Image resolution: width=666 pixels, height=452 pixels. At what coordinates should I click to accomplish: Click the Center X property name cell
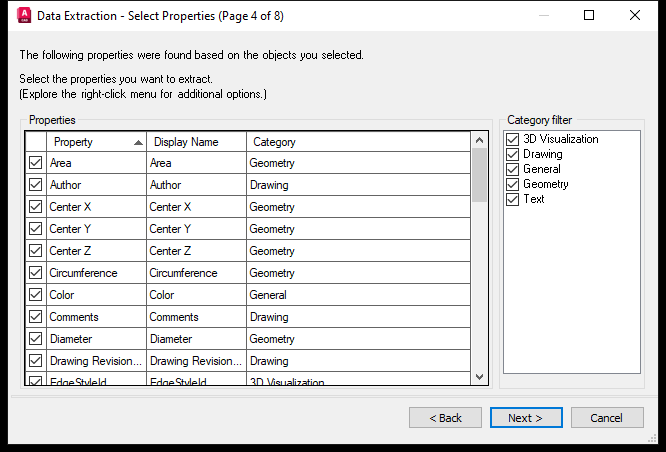click(x=96, y=207)
